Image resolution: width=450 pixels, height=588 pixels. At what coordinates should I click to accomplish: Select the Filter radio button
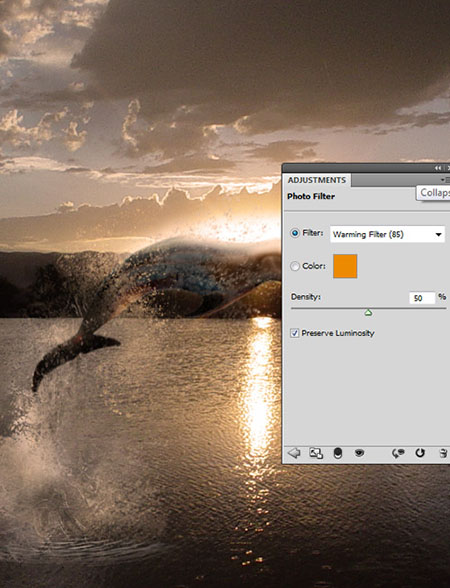(295, 233)
